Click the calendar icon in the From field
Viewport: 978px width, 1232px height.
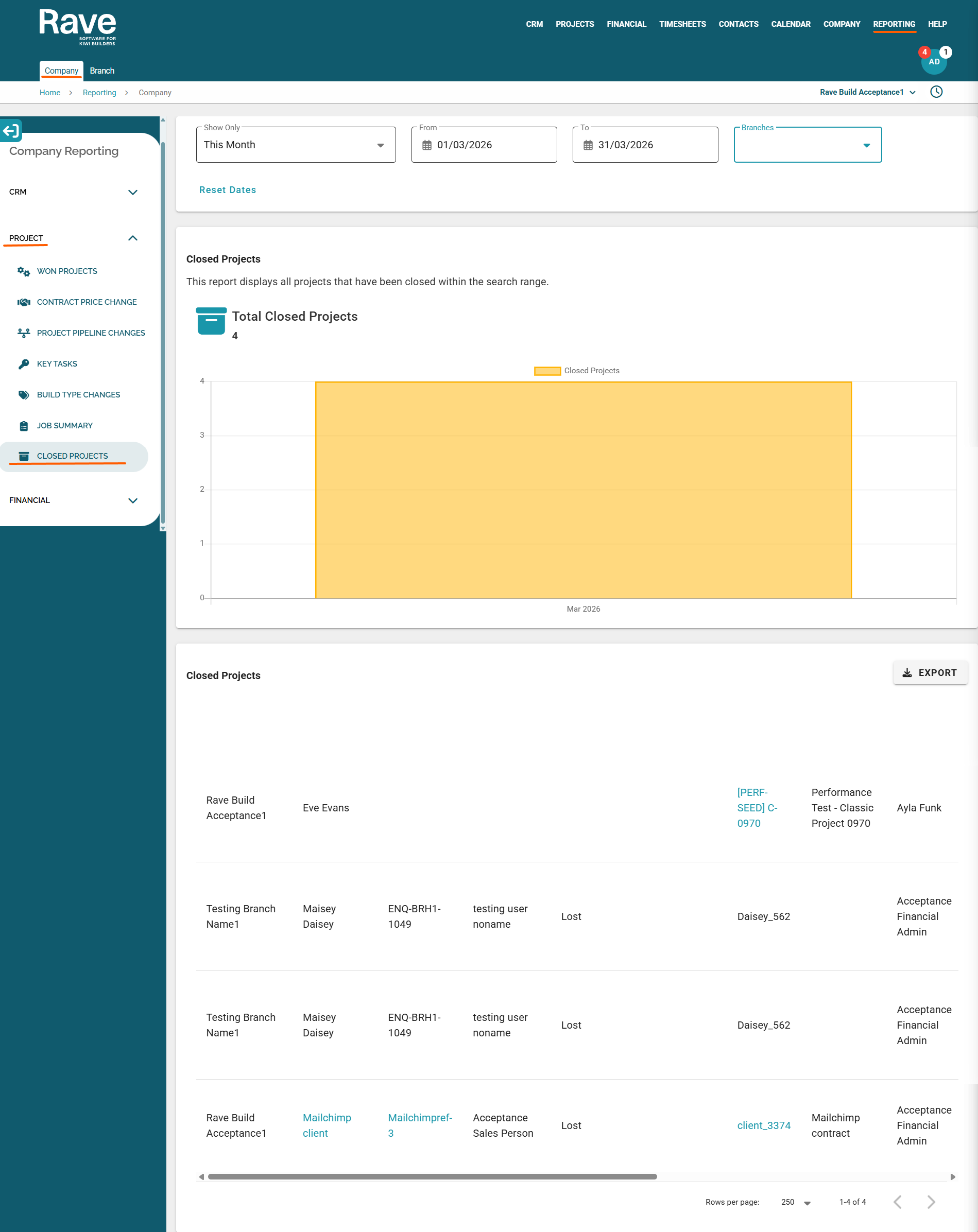point(427,145)
